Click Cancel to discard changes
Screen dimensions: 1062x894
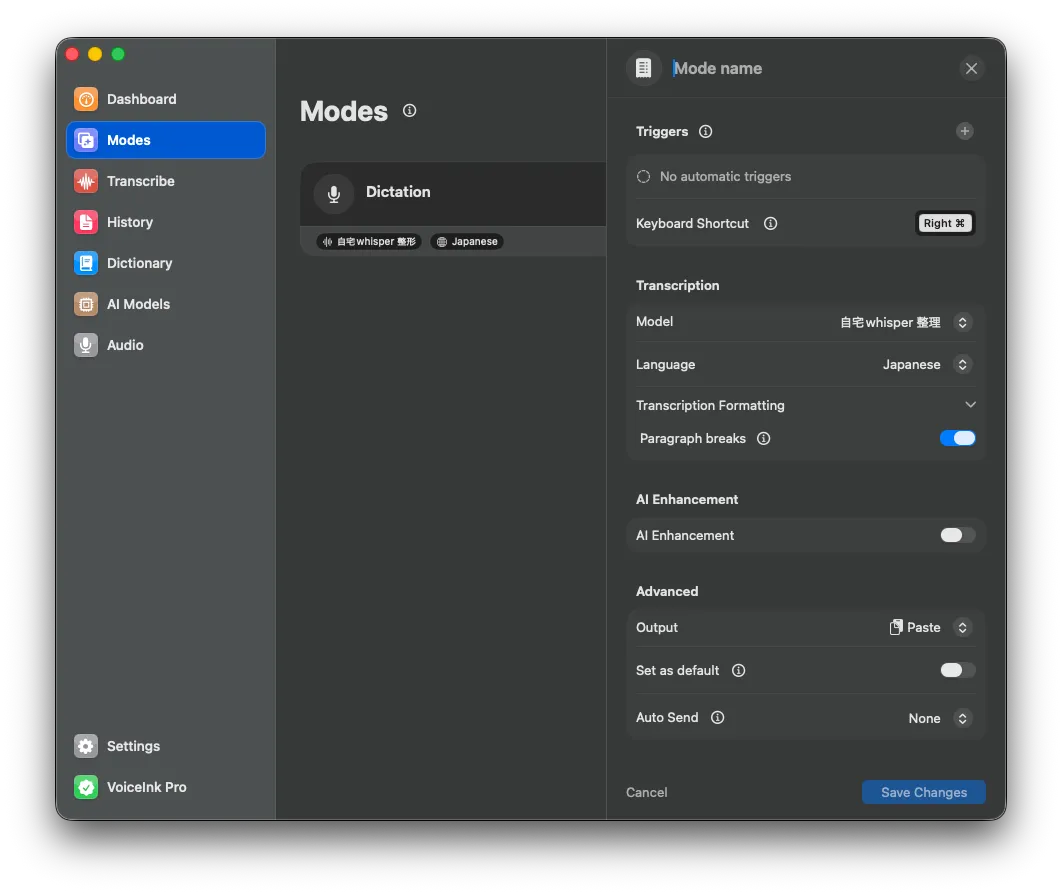coord(647,792)
